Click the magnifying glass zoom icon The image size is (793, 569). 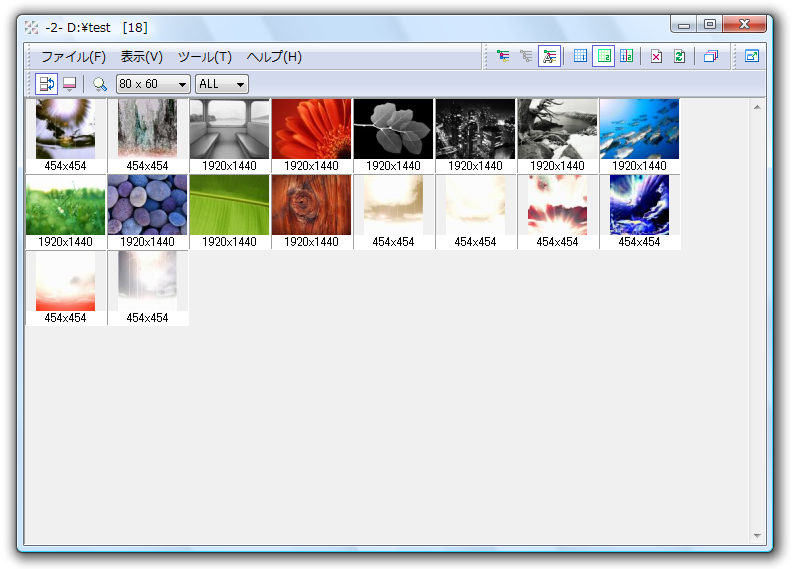click(x=100, y=84)
